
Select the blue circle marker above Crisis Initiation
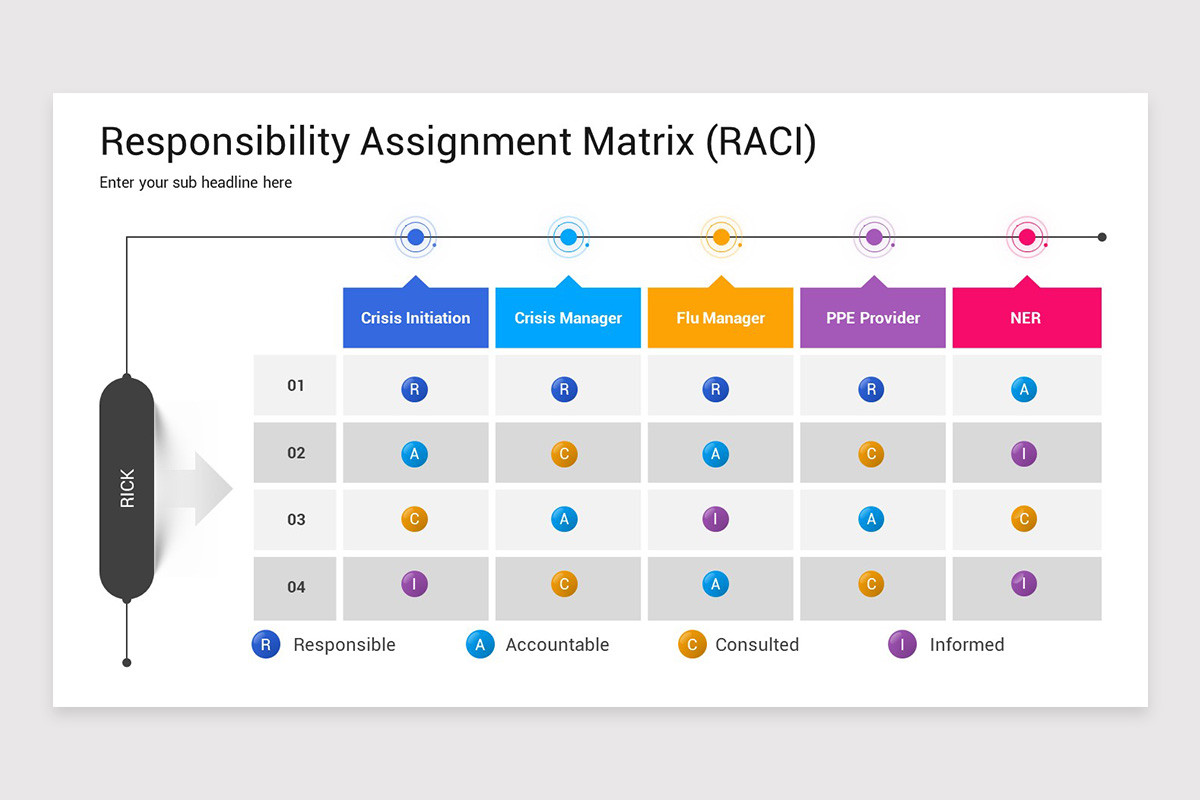coord(416,237)
